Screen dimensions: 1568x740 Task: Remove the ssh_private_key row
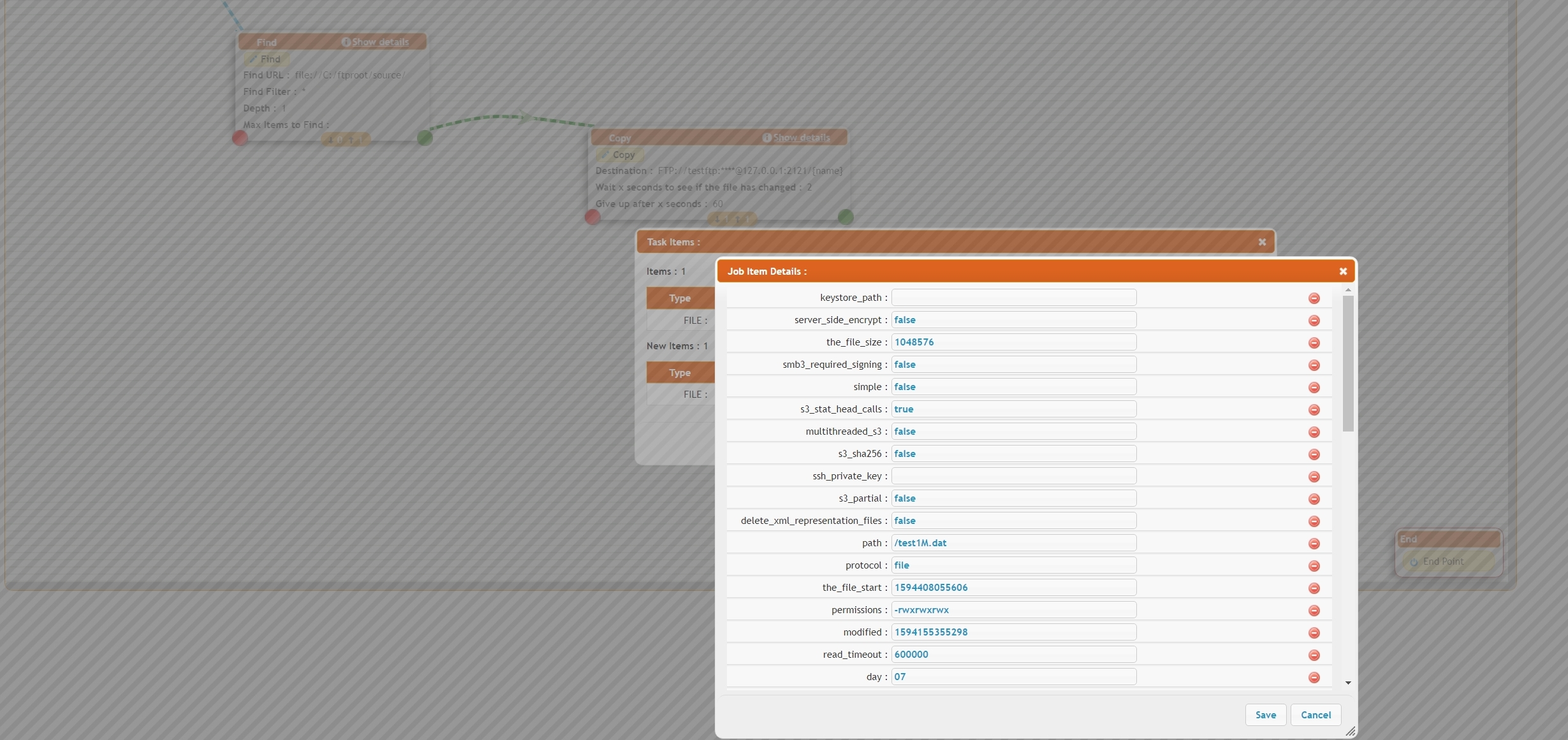click(1314, 477)
